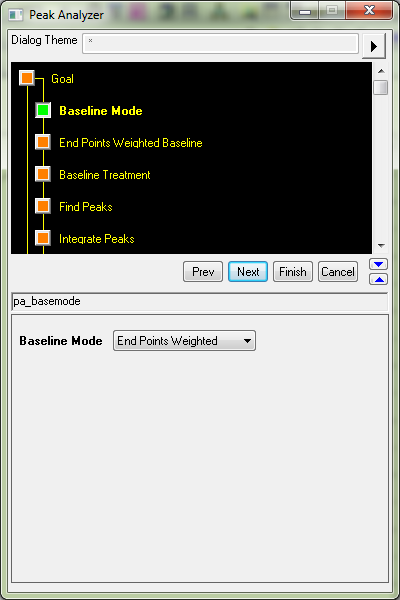Click the orange Goal step box
This screenshot has width=400, height=600.
pyautogui.click(x=27, y=78)
